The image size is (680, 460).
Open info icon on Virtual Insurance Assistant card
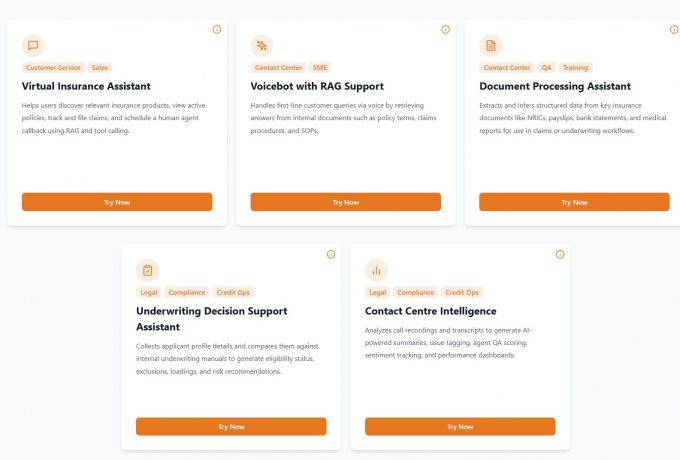217,29
